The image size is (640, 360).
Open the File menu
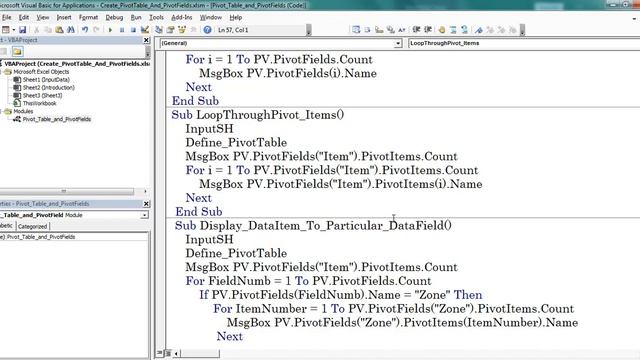(x=7, y=18)
